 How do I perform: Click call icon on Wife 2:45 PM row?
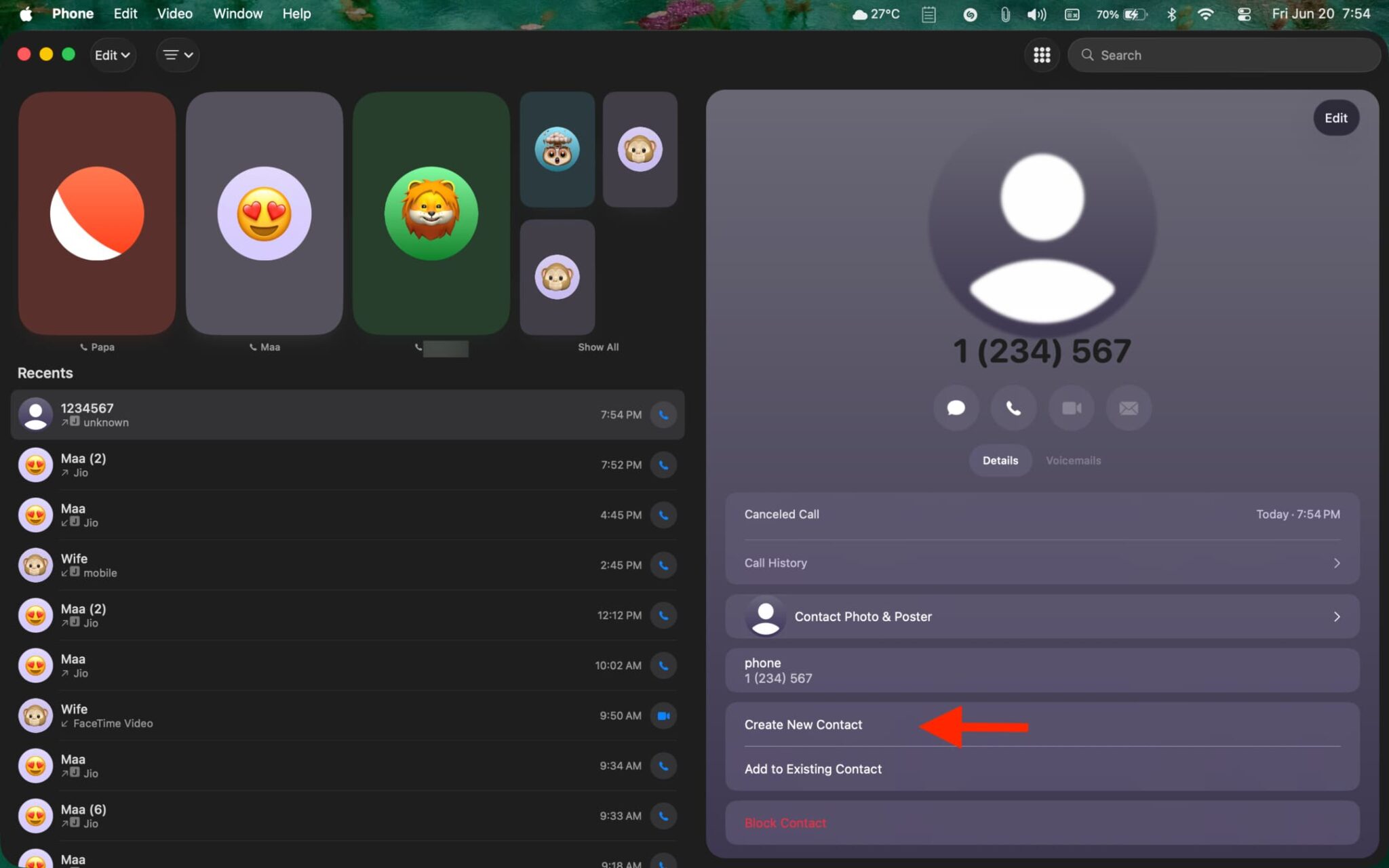(663, 565)
